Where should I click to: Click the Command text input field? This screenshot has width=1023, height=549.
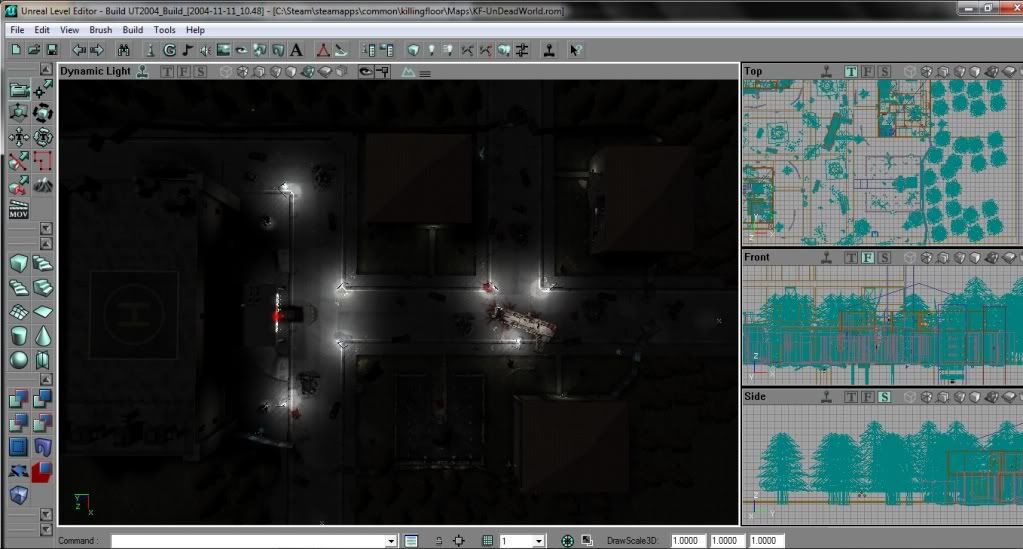tap(248, 541)
